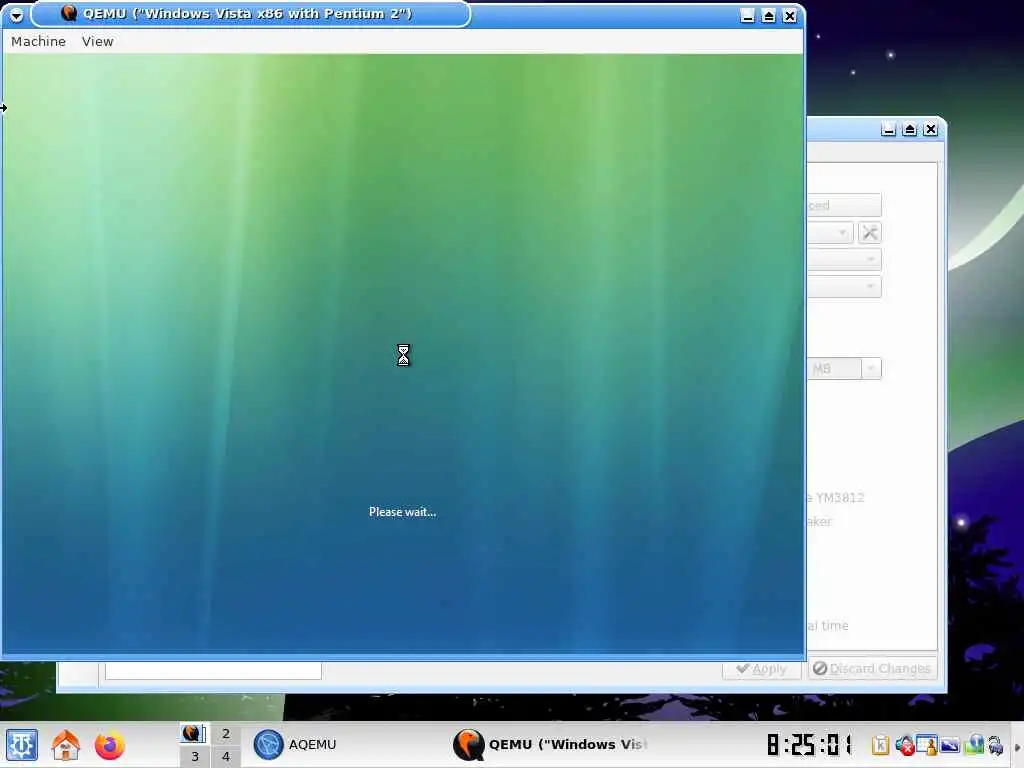Open the View menu in QEMU
Image resolution: width=1024 pixels, height=768 pixels.
coord(97,41)
